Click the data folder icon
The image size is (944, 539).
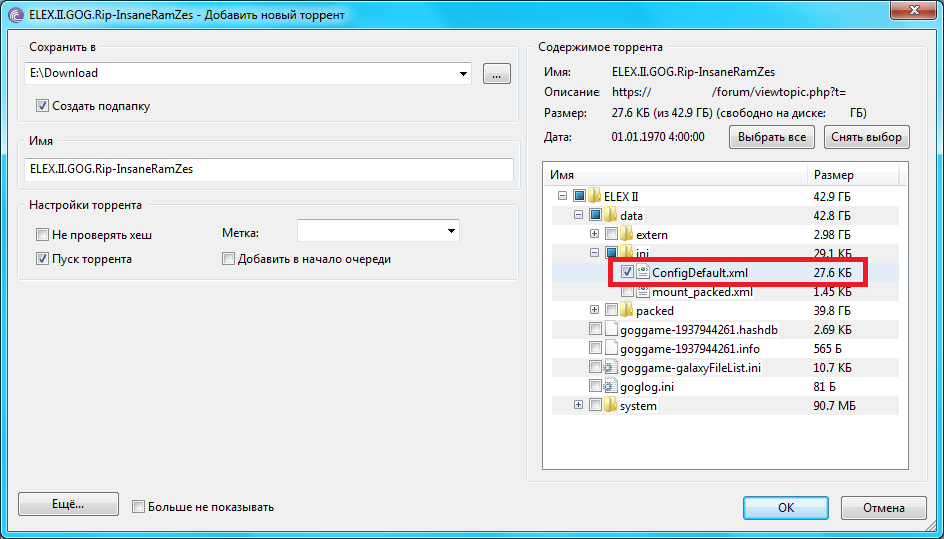pyautogui.click(x=611, y=215)
